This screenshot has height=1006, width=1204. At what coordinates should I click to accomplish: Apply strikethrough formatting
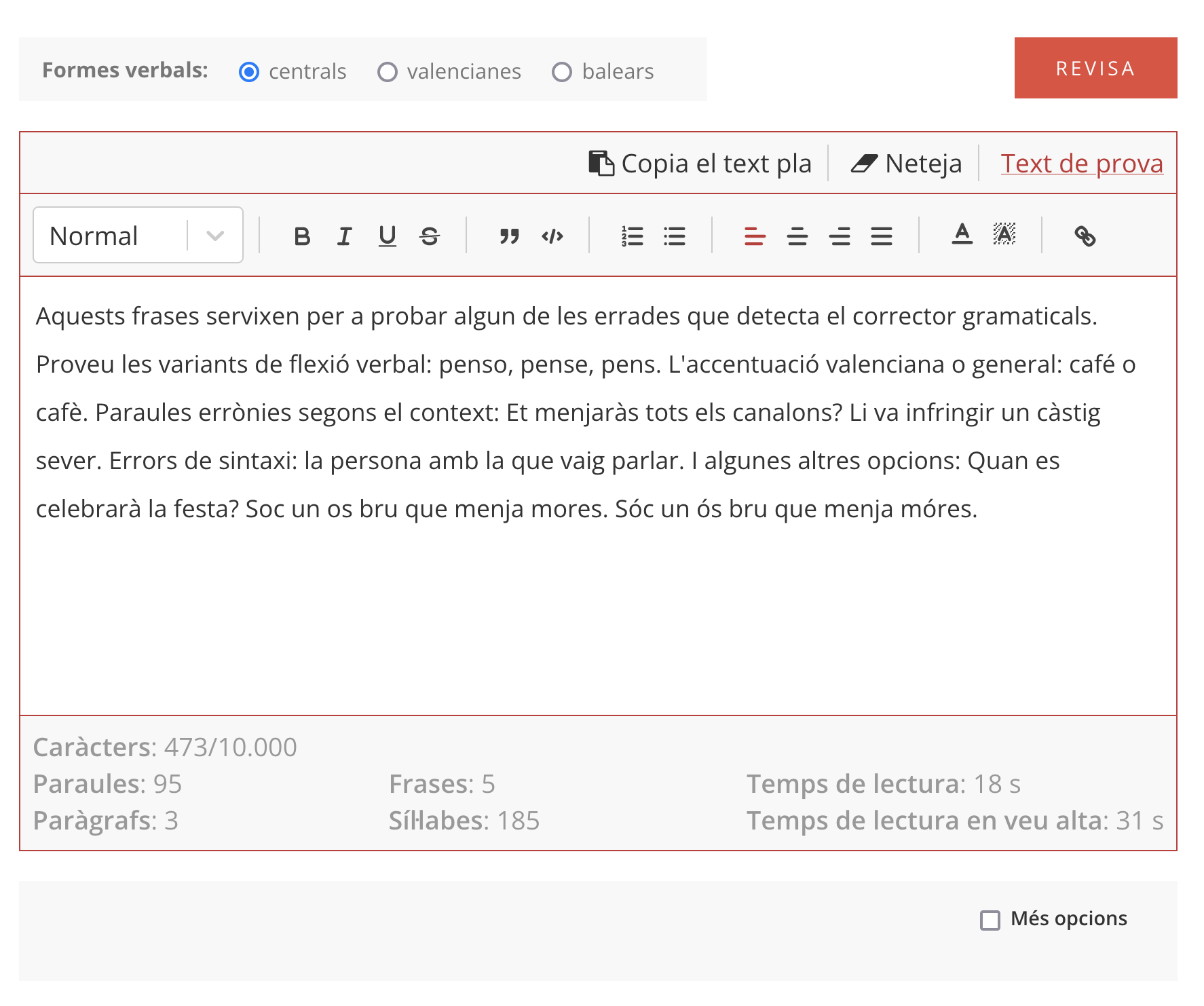tap(430, 236)
